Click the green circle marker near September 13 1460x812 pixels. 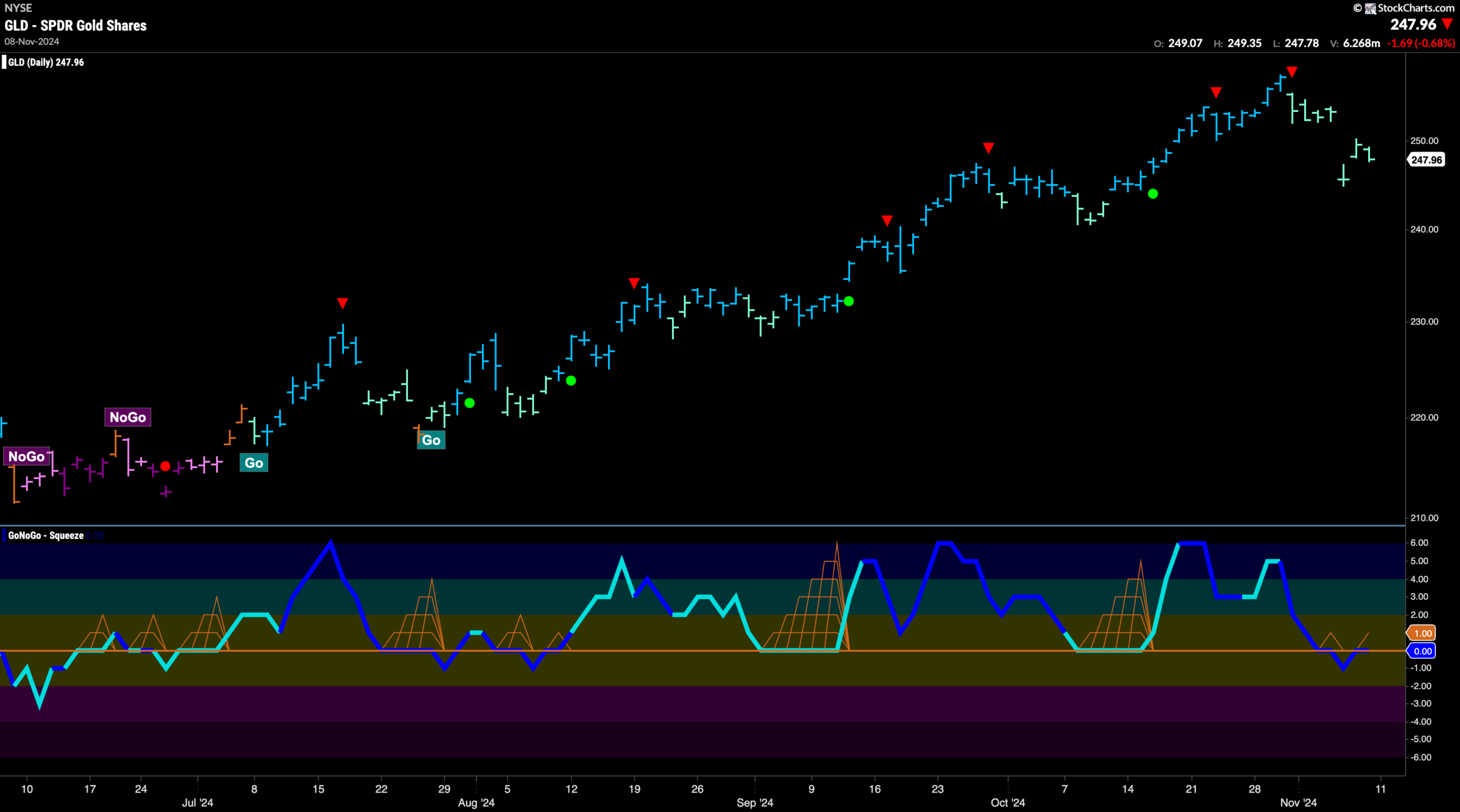point(849,301)
